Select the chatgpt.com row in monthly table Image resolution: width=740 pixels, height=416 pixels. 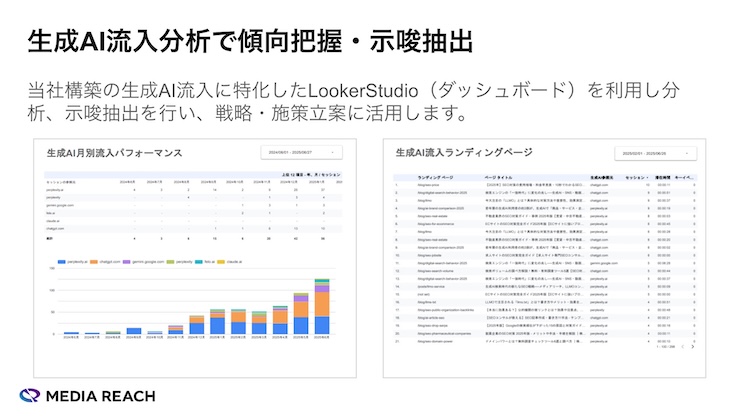[193, 229]
